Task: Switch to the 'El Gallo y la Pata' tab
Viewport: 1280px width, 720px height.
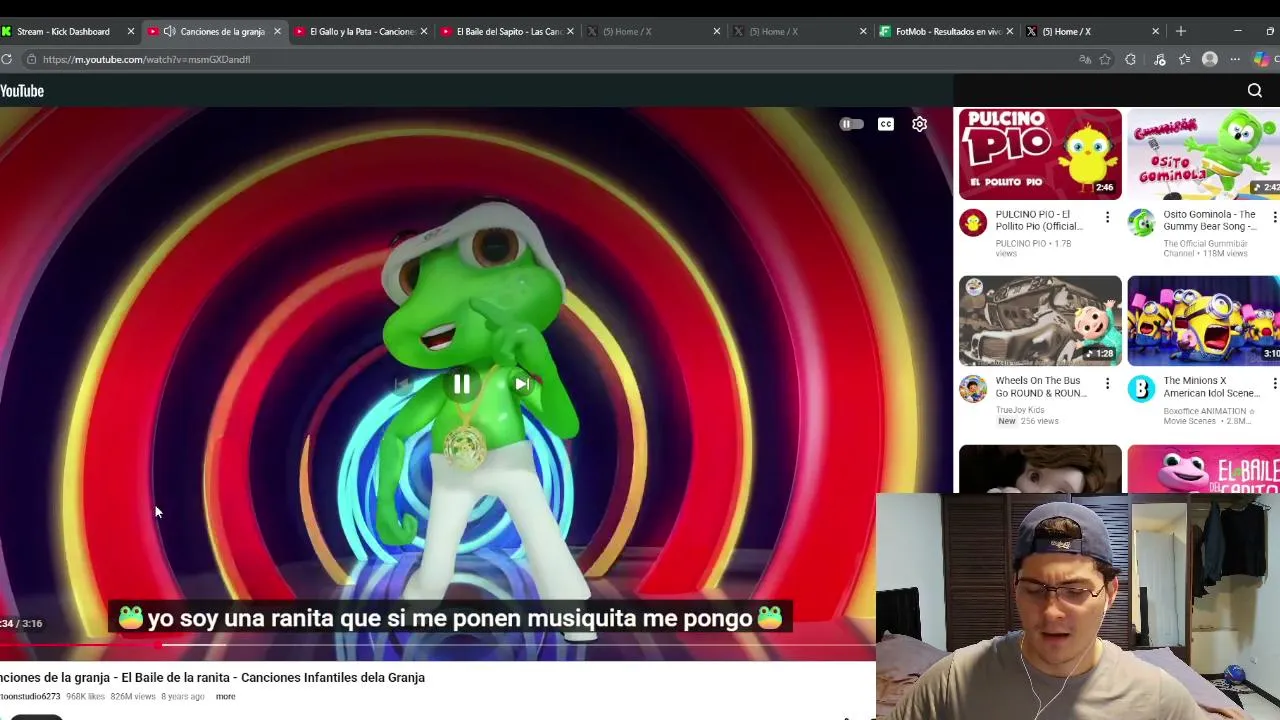Action: [x=361, y=31]
